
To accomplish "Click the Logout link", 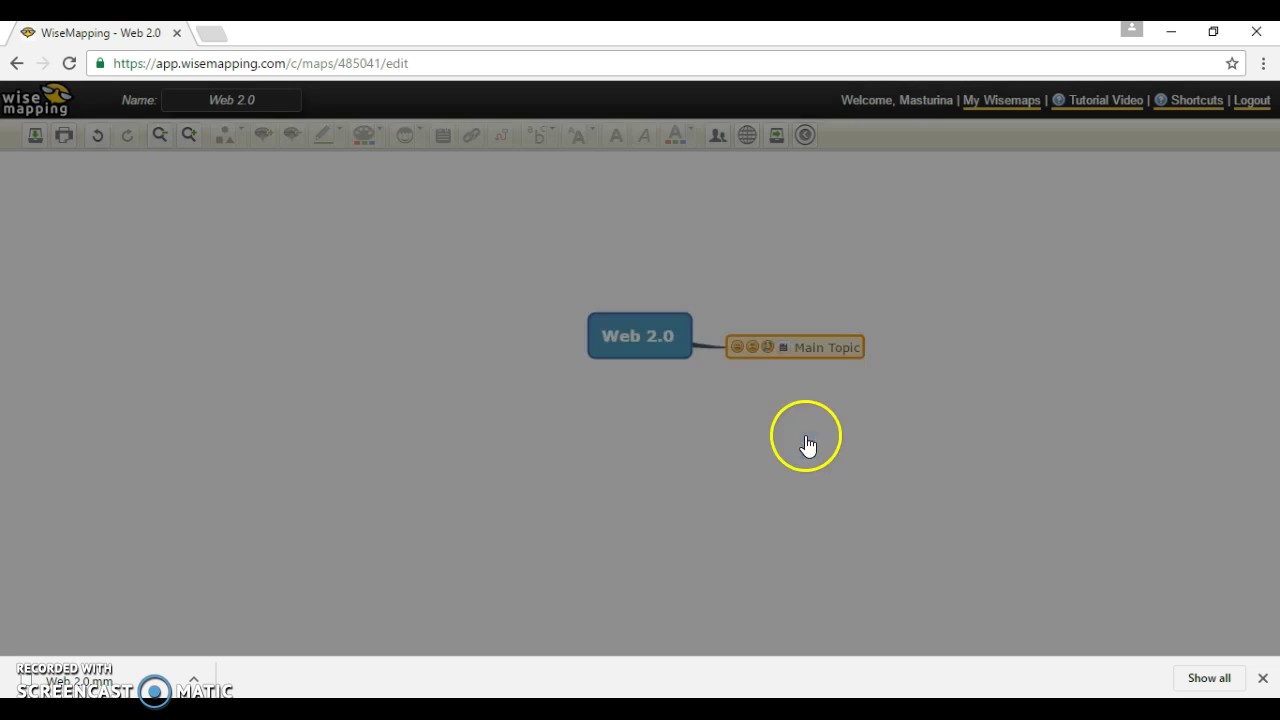I will click(x=1252, y=100).
